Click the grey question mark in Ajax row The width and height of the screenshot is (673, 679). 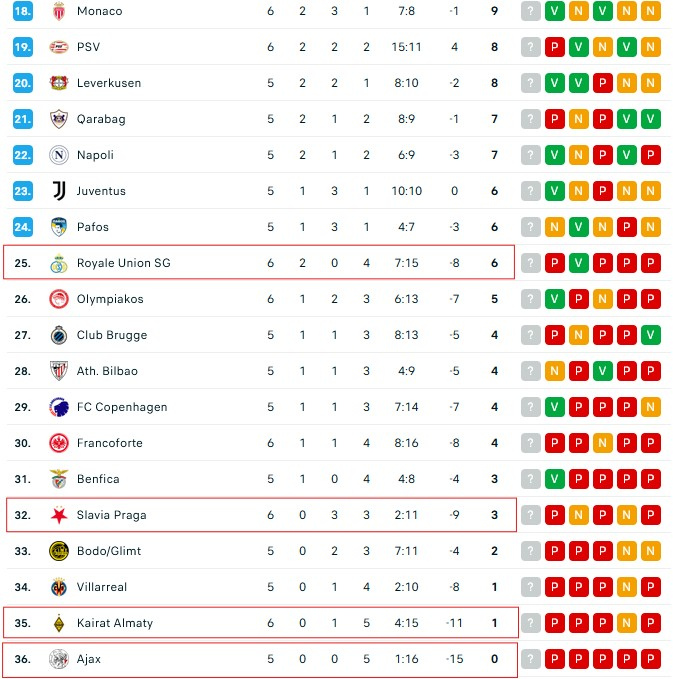coord(530,659)
